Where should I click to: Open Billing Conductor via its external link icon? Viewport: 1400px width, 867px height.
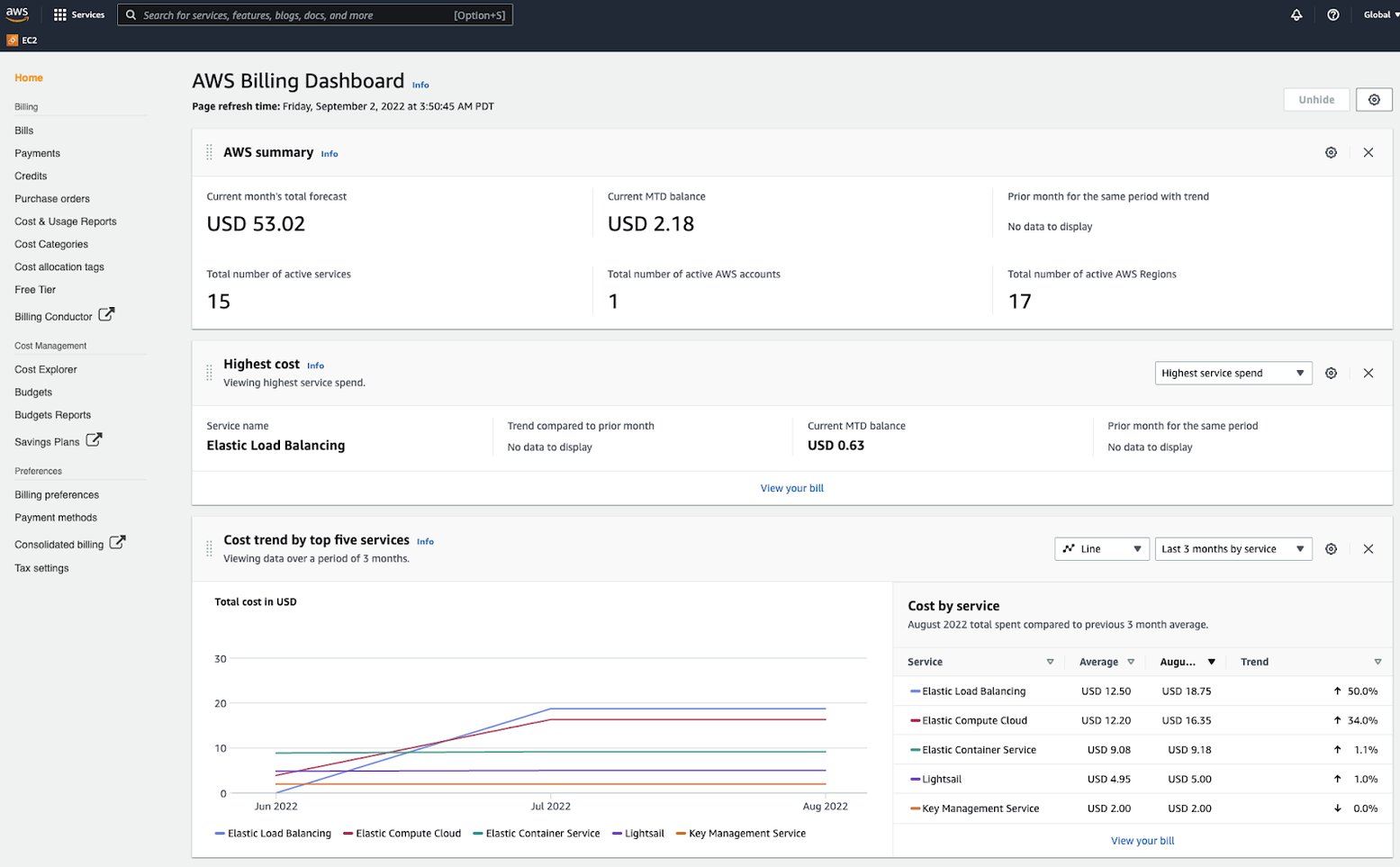(x=106, y=314)
